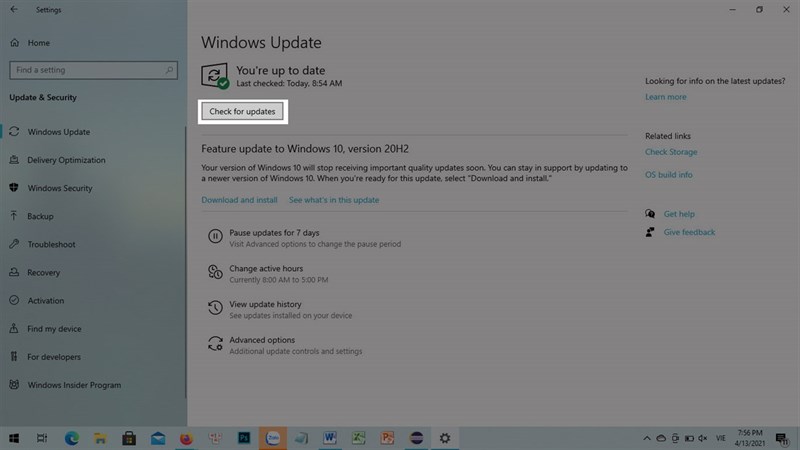This screenshot has height=450, width=800.
Task: Open OS build info link
Action: (668, 174)
